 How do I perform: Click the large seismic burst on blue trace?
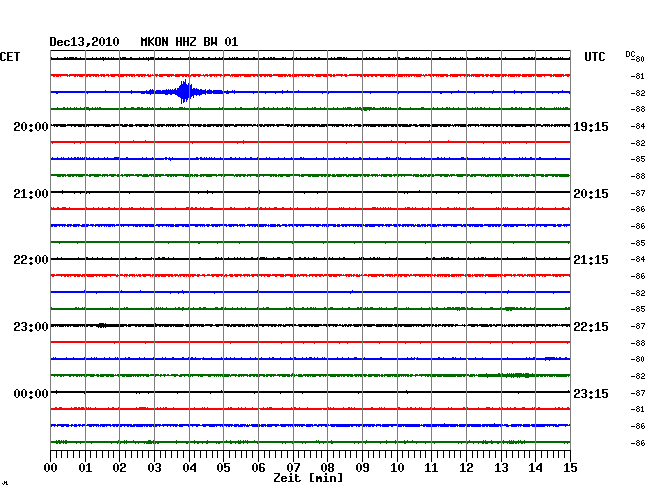(x=184, y=92)
